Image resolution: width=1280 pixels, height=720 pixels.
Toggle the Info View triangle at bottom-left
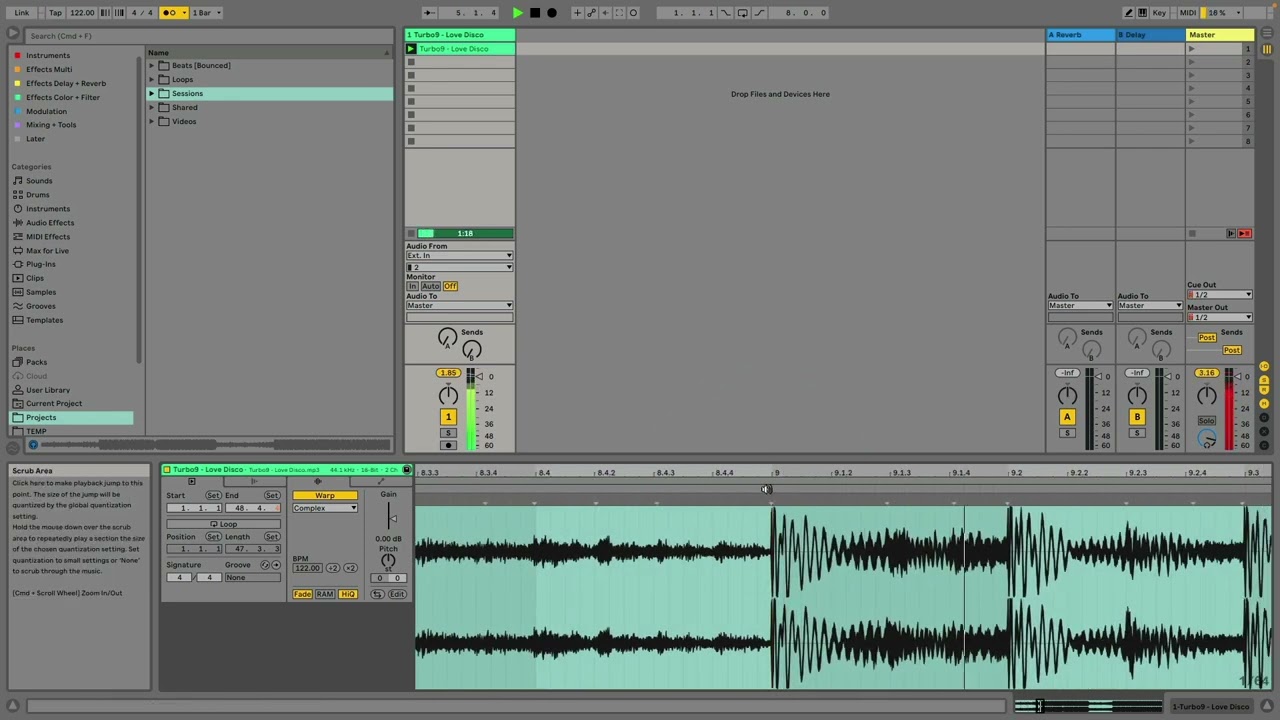(13, 706)
